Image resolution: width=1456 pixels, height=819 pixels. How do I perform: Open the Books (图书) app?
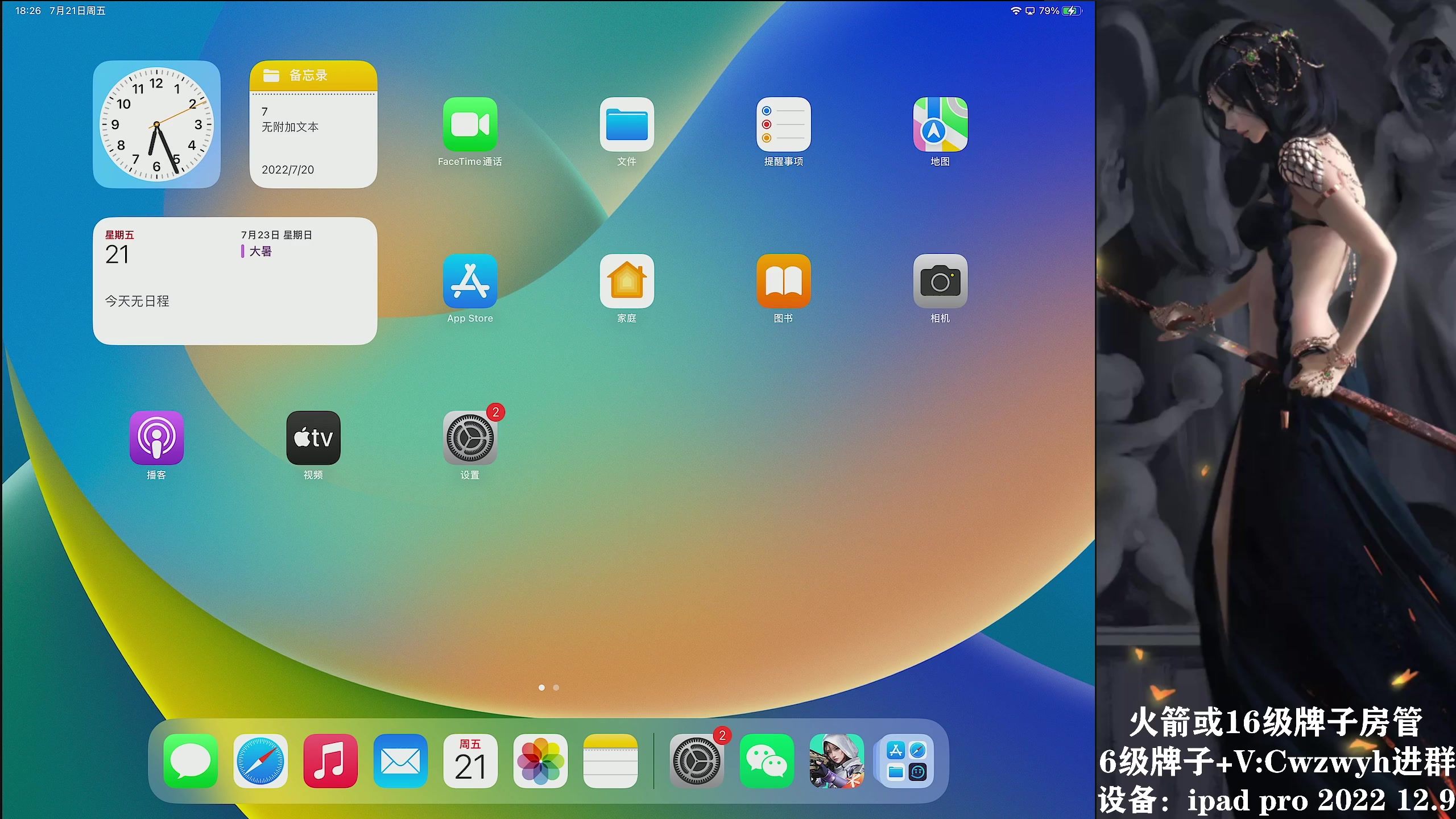(x=784, y=281)
